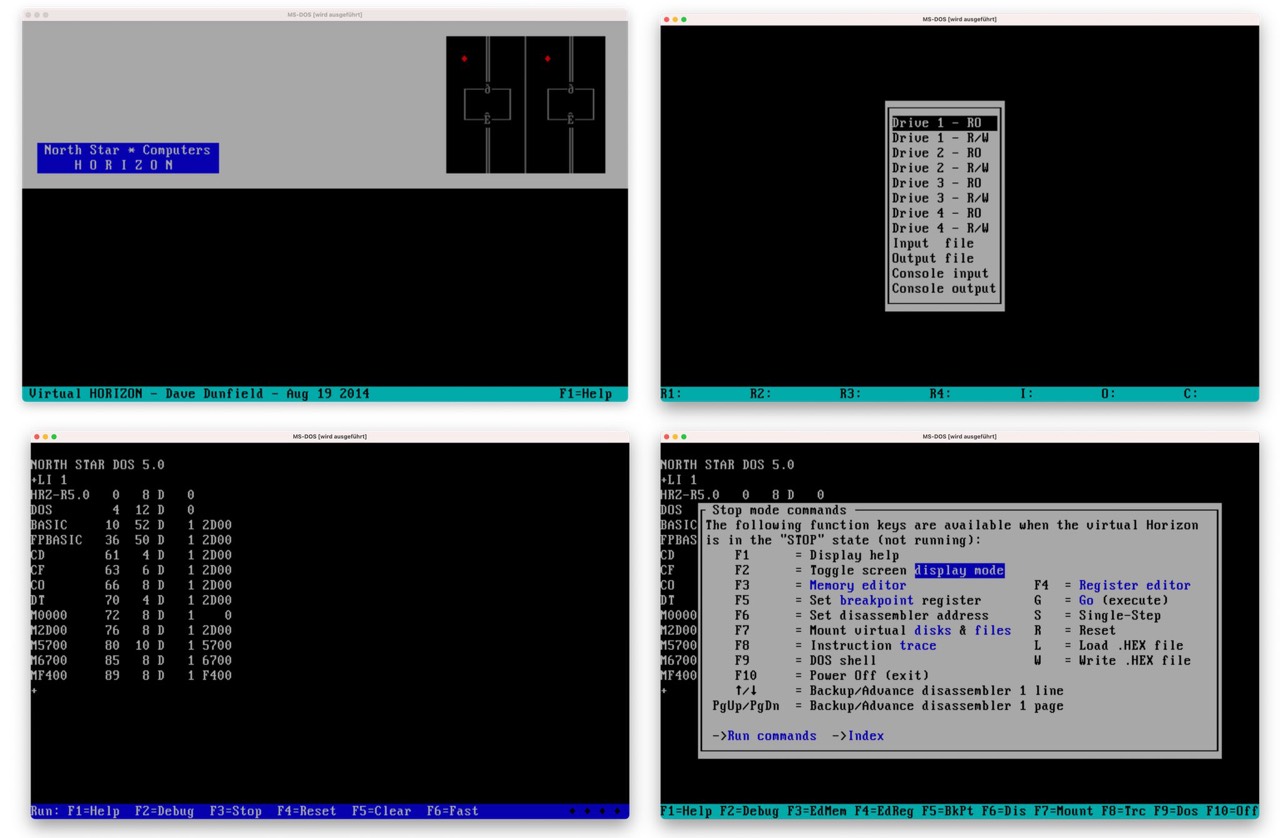This screenshot has width=1280, height=838.
Task: Open the 'Register editor' help link
Action: click(1135, 585)
